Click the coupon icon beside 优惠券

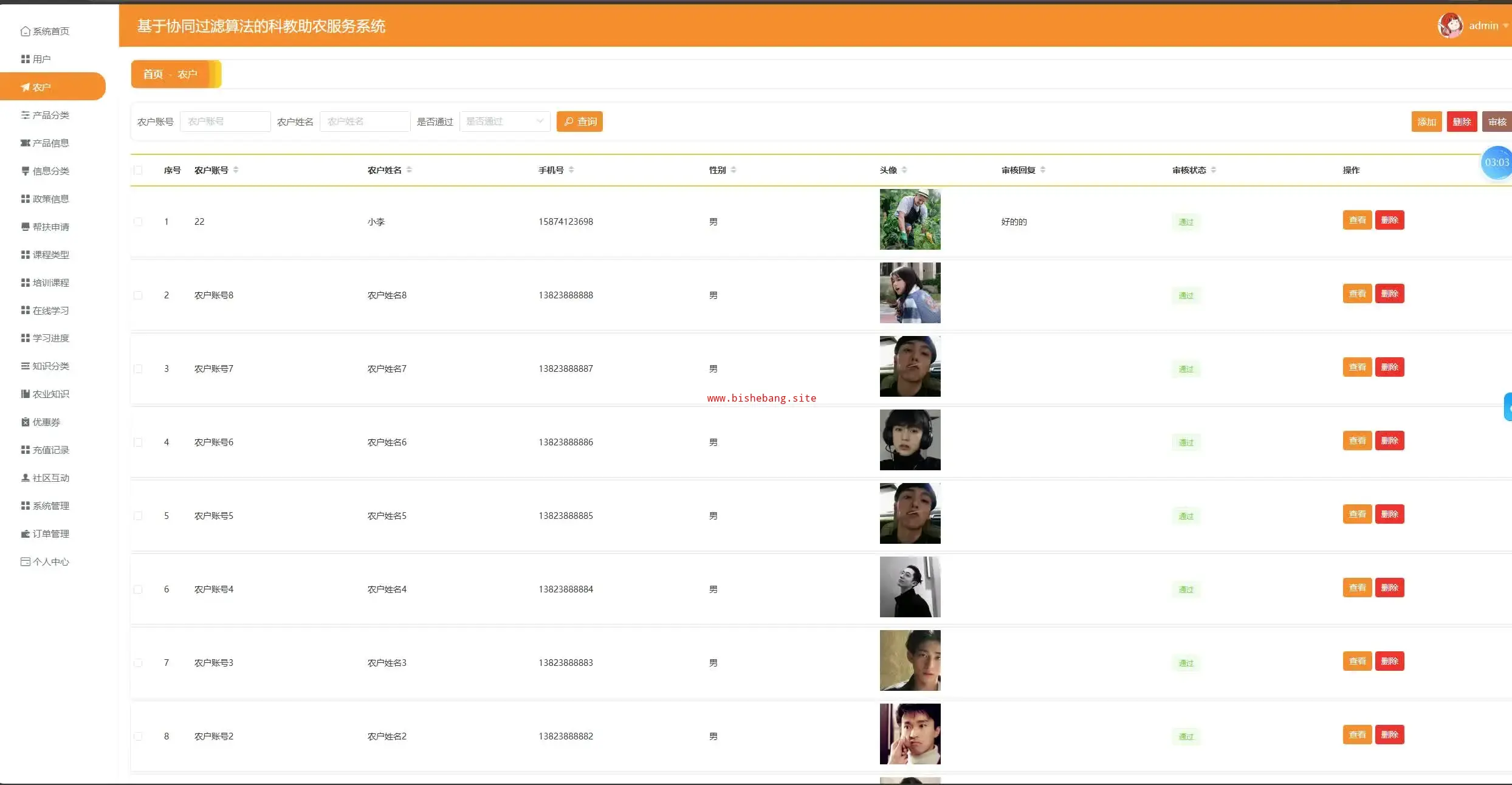(25, 422)
